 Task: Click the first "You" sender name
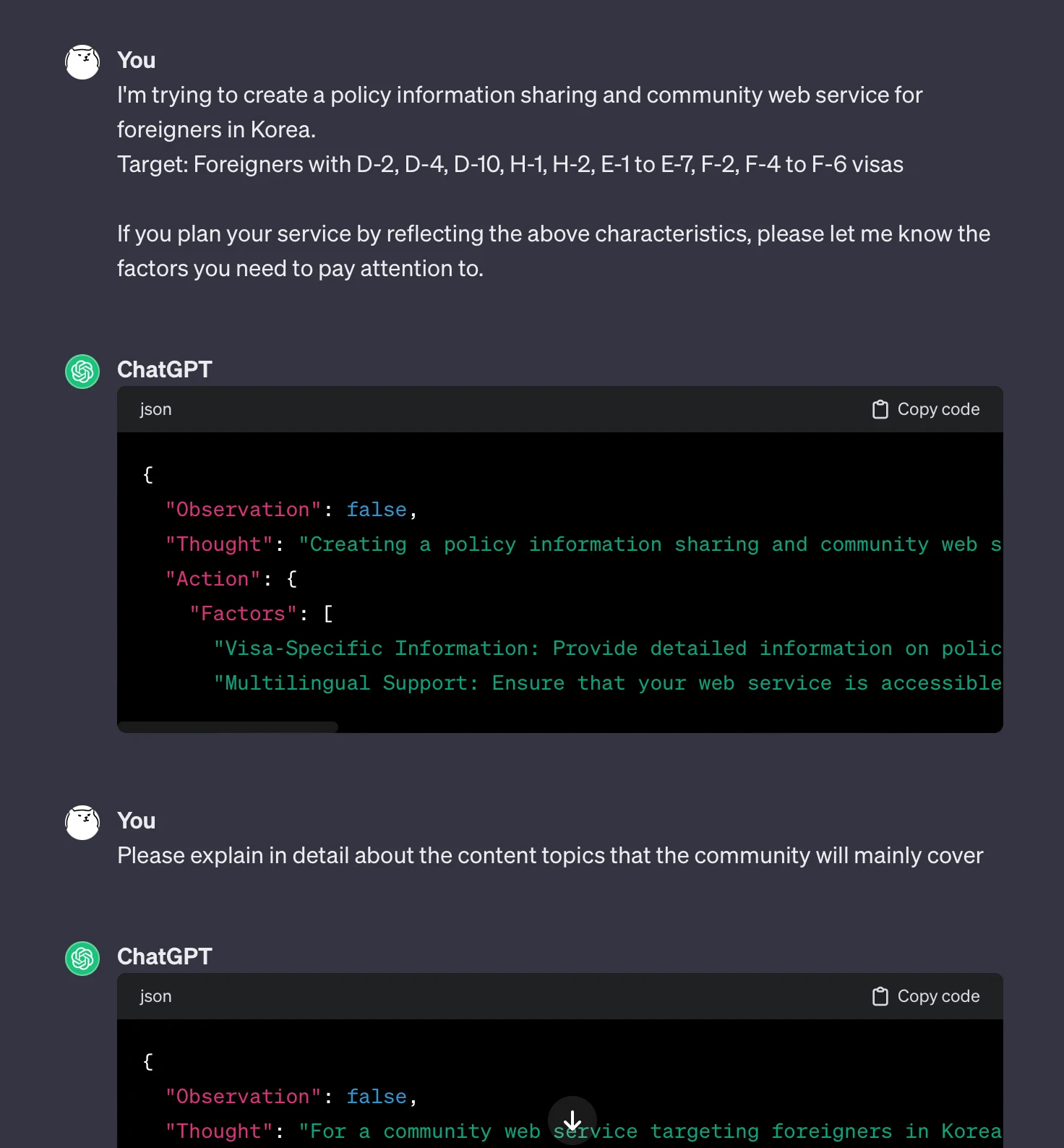pyautogui.click(x=136, y=60)
